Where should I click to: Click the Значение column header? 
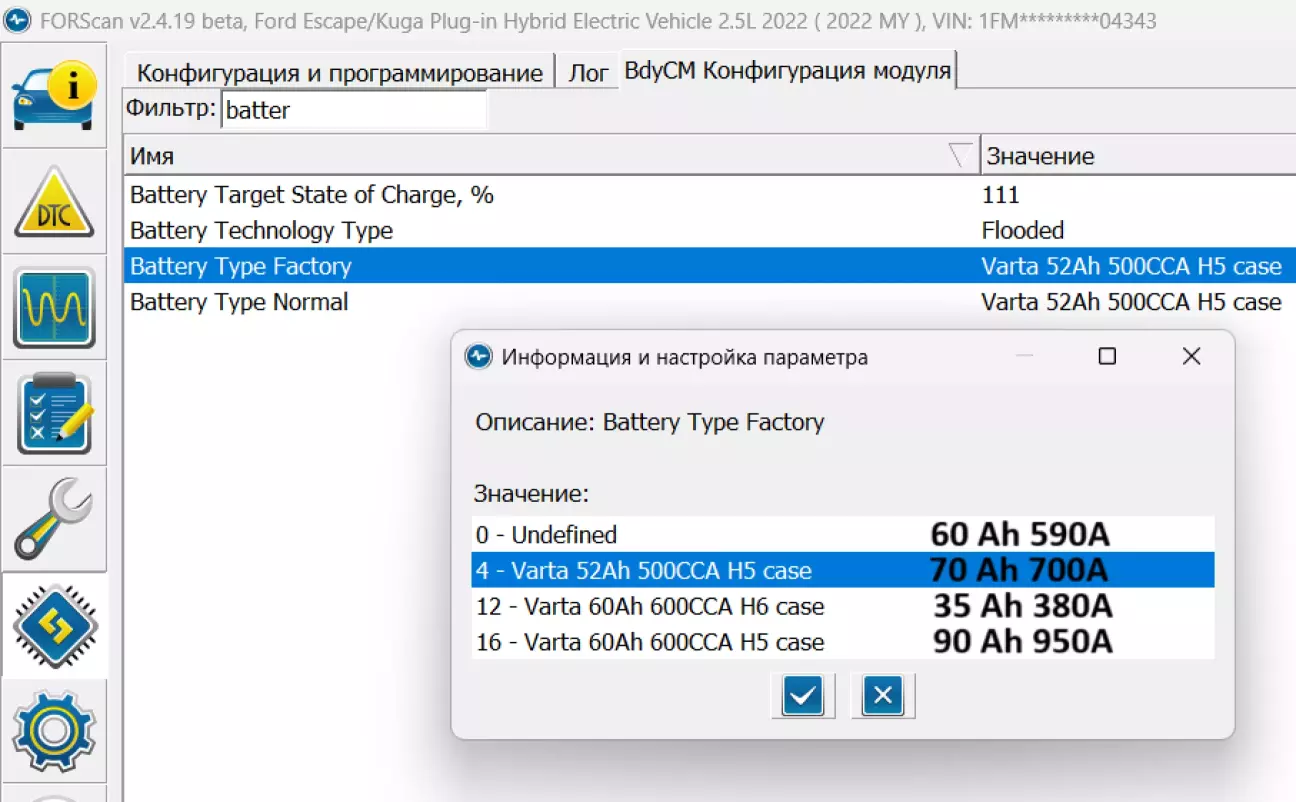point(1130,156)
